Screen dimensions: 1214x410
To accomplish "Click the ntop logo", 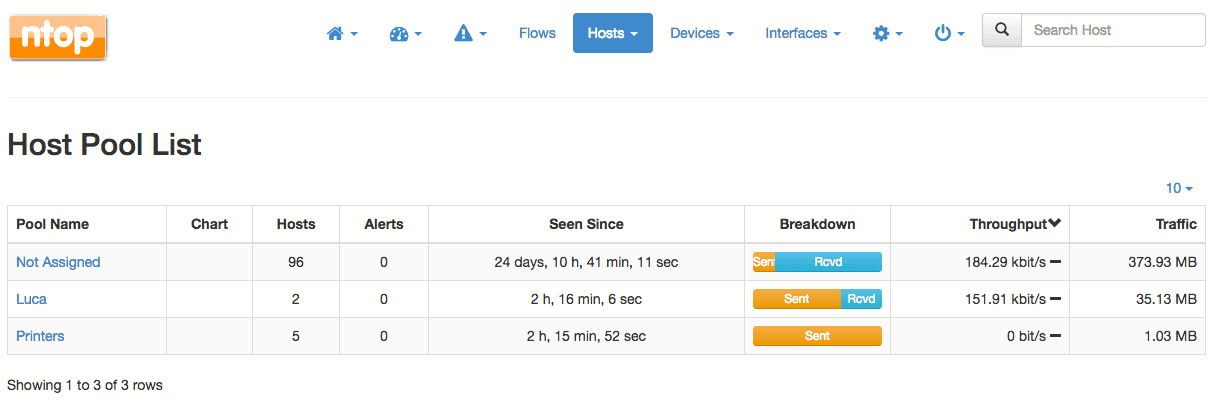I will point(58,38).
